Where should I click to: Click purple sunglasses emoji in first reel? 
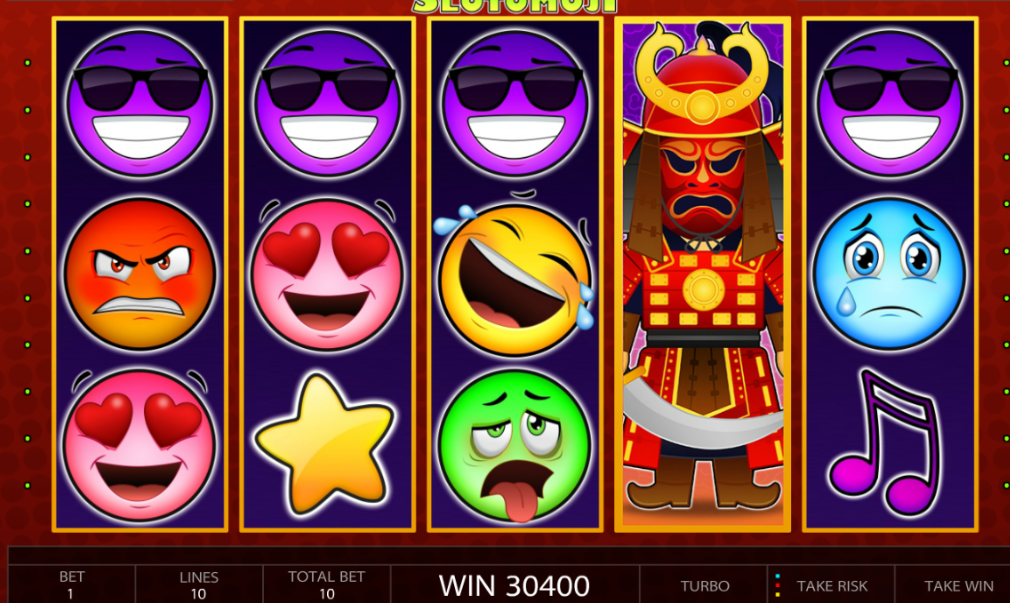click(140, 103)
